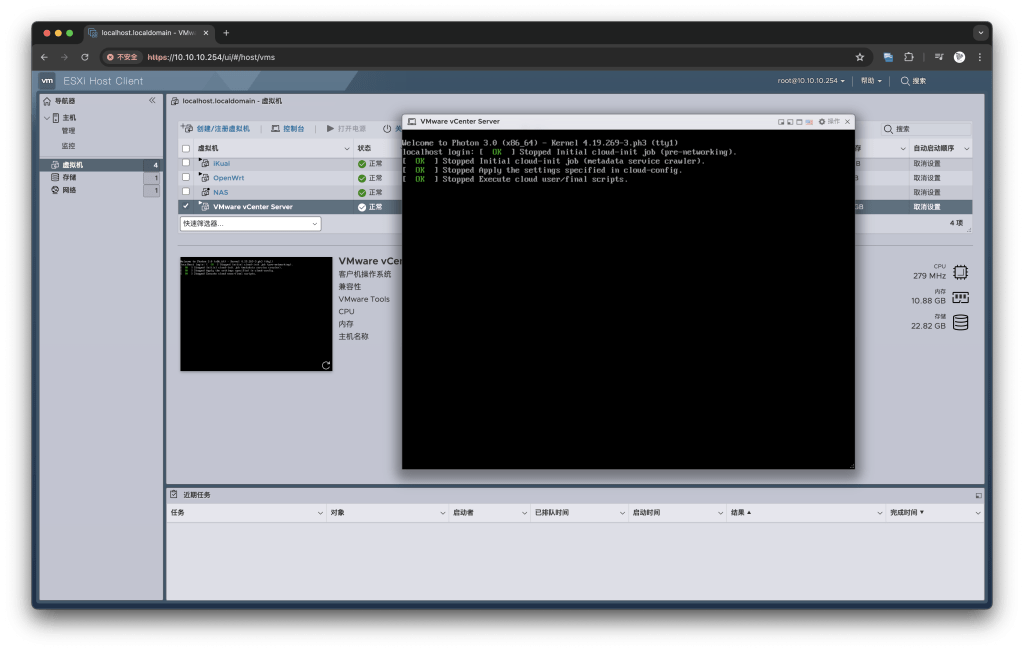The height and width of the screenshot is (651, 1024).
Task: Click the green status icon for OpenWrt
Action: [x=362, y=178]
